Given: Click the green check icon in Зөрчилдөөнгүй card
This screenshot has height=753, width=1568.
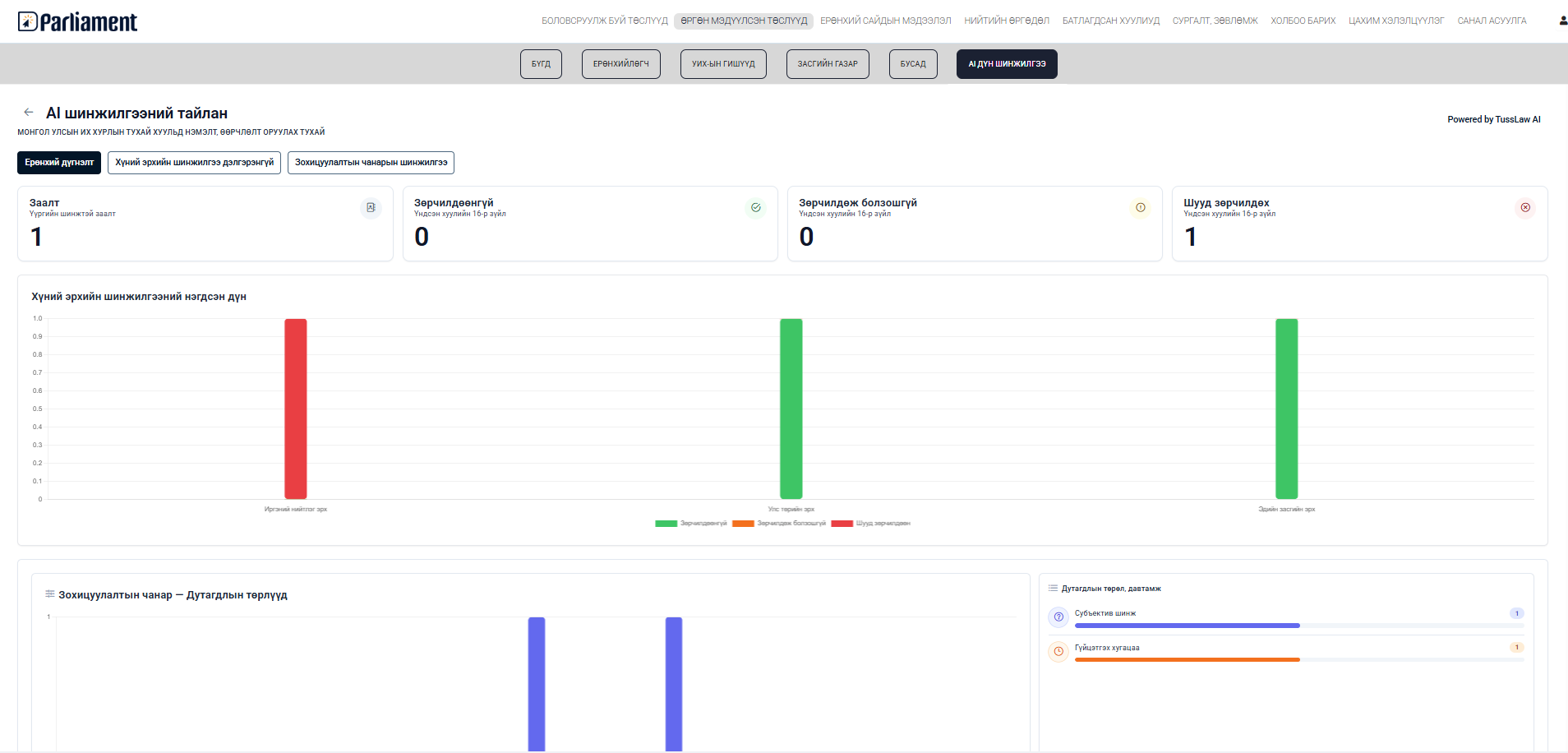Looking at the screenshot, I should [x=755, y=208].
